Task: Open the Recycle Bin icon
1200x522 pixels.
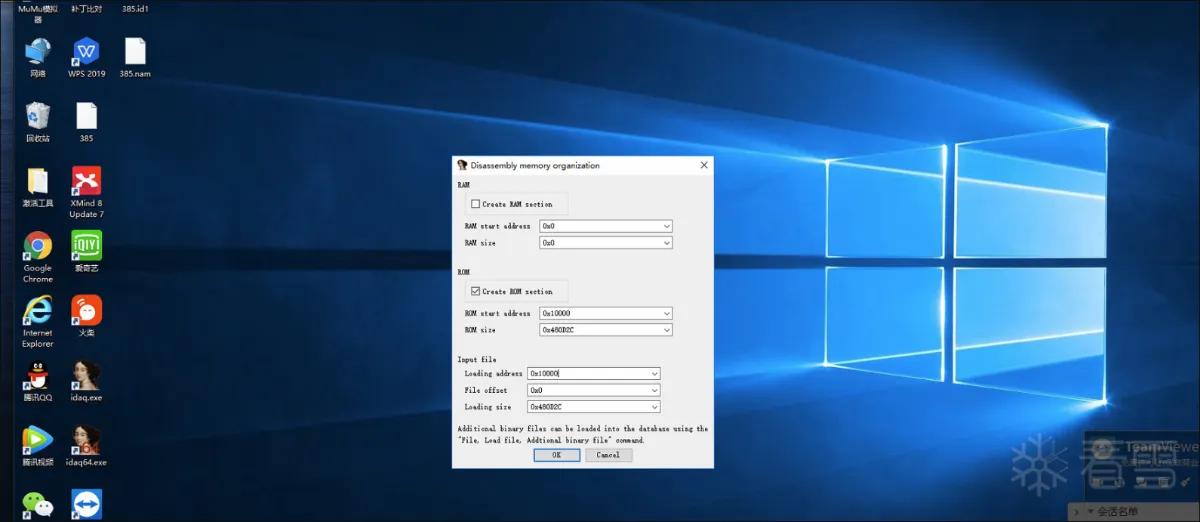Action: click(37, 122)
